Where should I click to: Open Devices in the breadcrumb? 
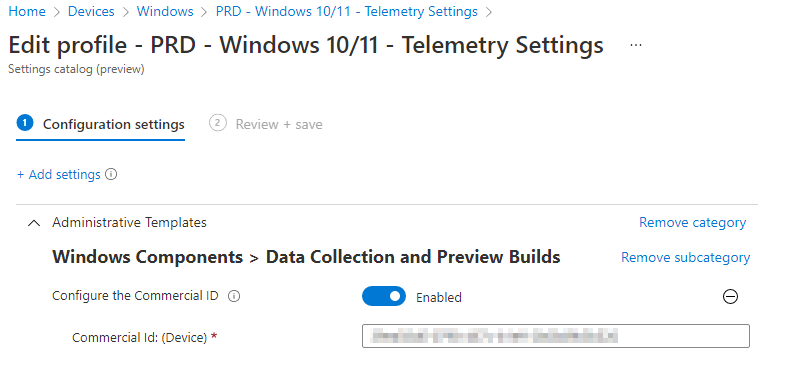point(91,11)
